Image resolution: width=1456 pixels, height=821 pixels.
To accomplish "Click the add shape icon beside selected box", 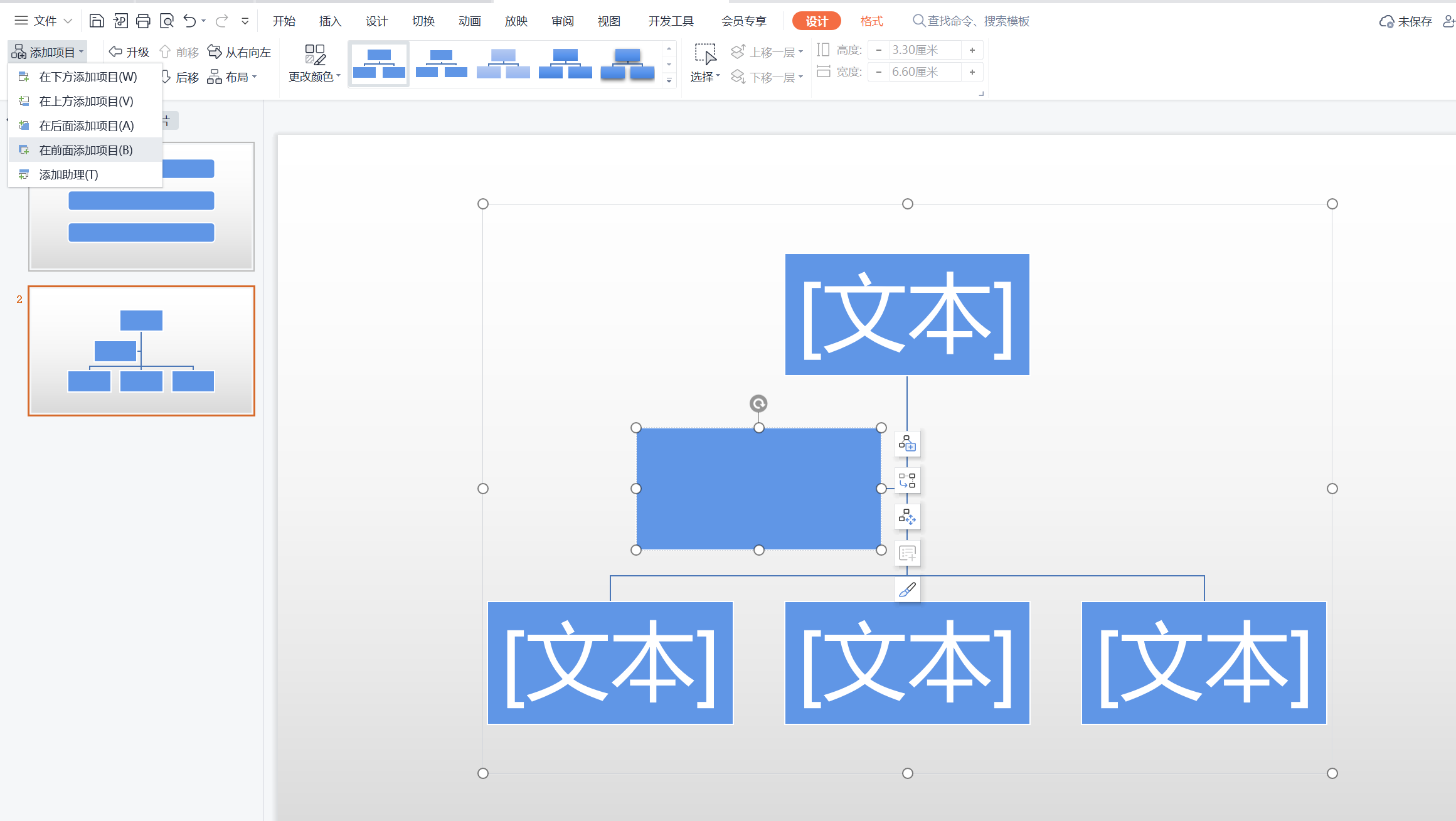I will 907,444.
